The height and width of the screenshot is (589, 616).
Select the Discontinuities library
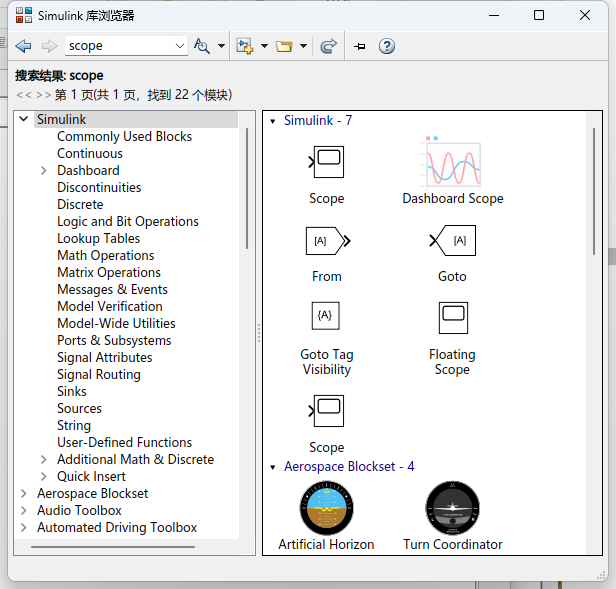[x=99, y=187]
